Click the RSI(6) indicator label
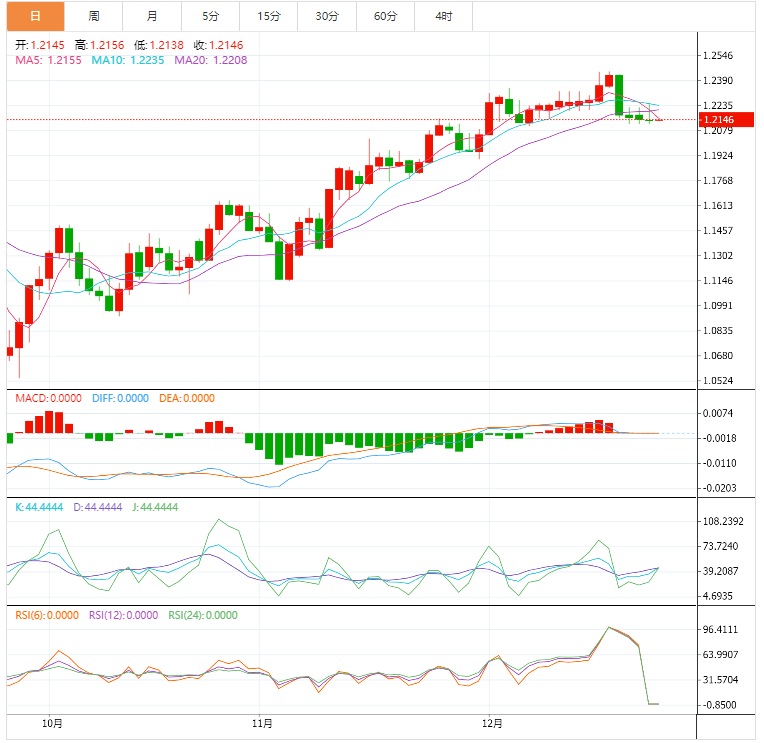 coord(46,616)
